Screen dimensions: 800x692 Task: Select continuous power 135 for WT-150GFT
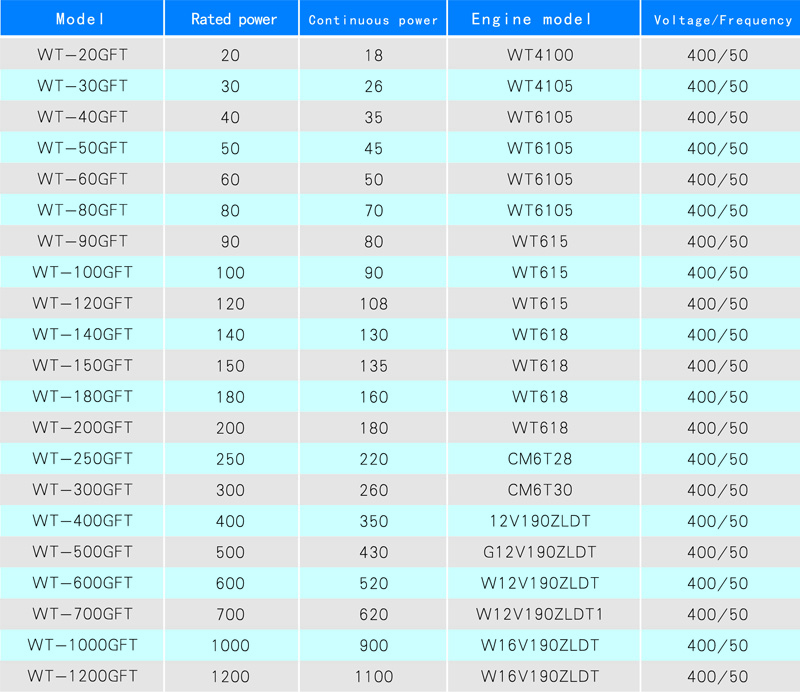pyautogui.click(x=373, y=365)
